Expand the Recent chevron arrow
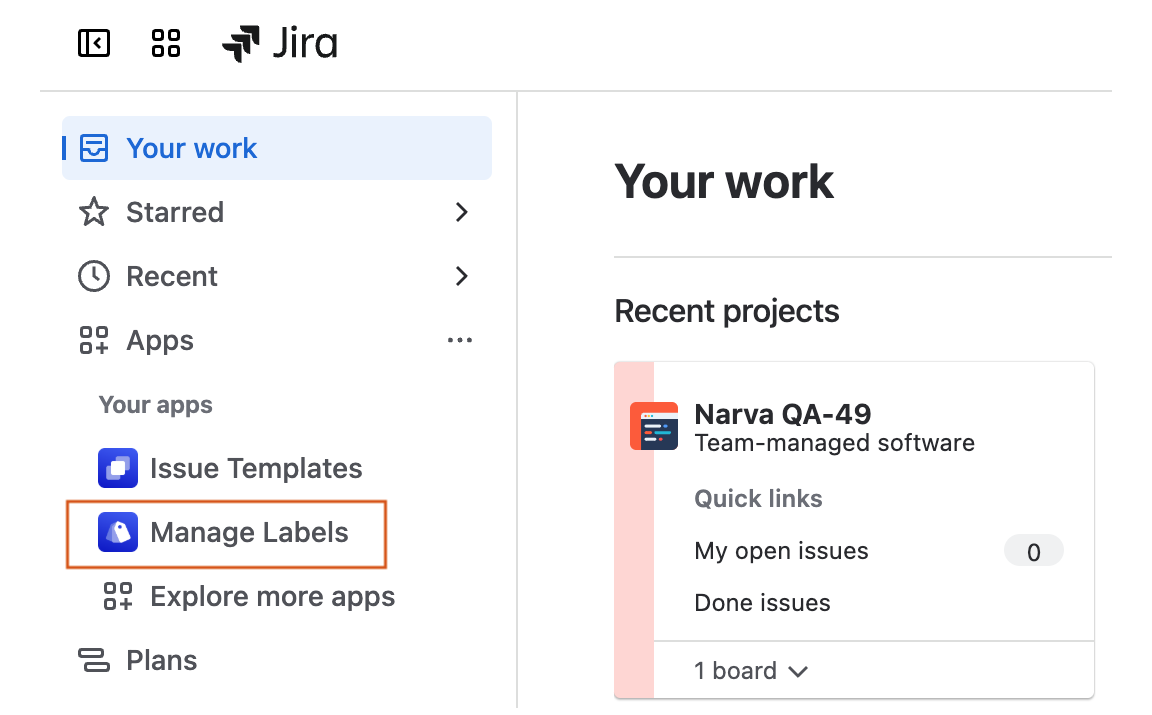1152x715 pixels. point(461,276)
